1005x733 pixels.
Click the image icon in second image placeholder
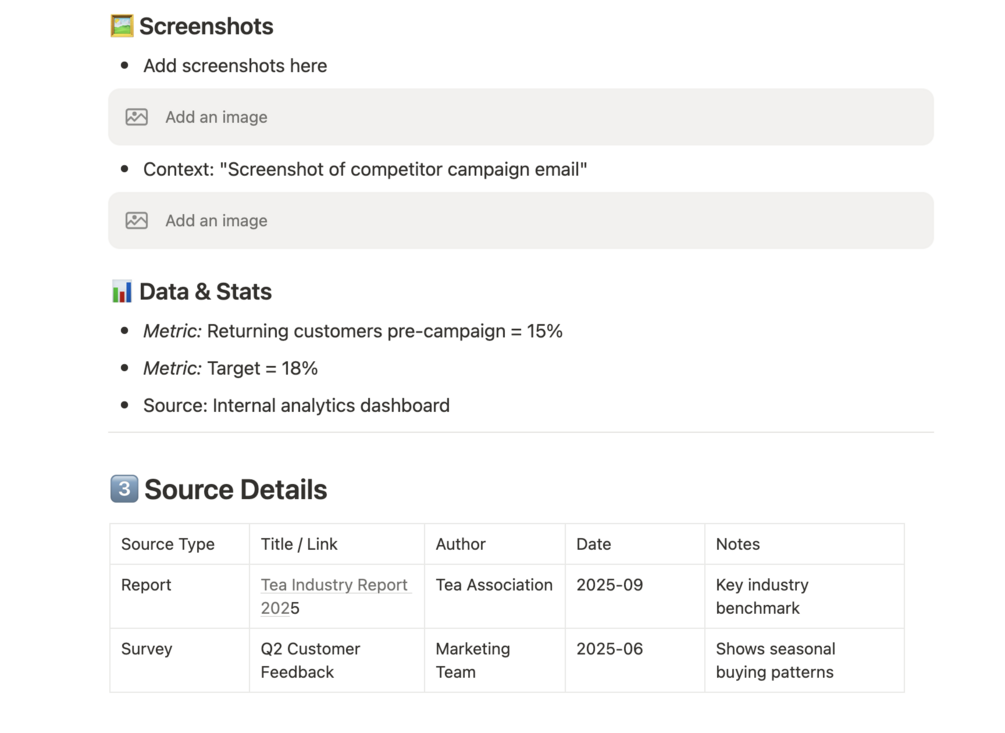pos(137,221)
